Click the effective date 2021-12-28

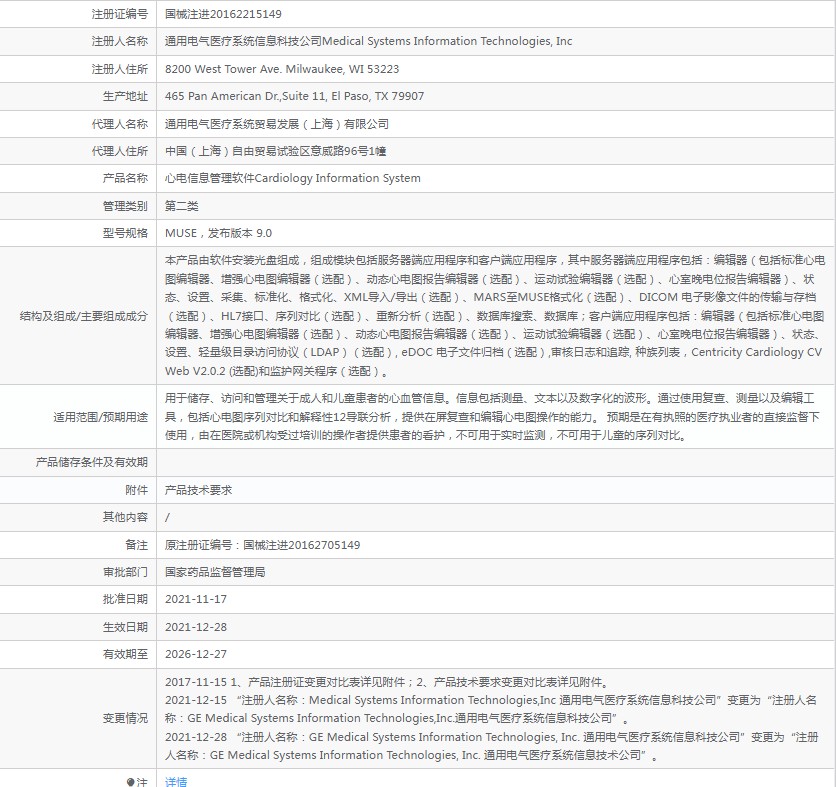[196, 627]
